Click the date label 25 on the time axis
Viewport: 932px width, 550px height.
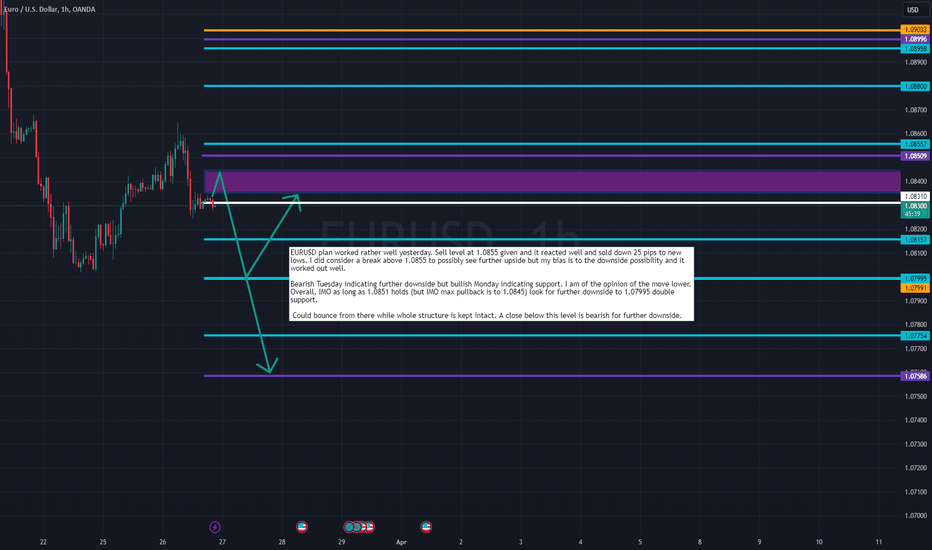(x=103, y=542)
